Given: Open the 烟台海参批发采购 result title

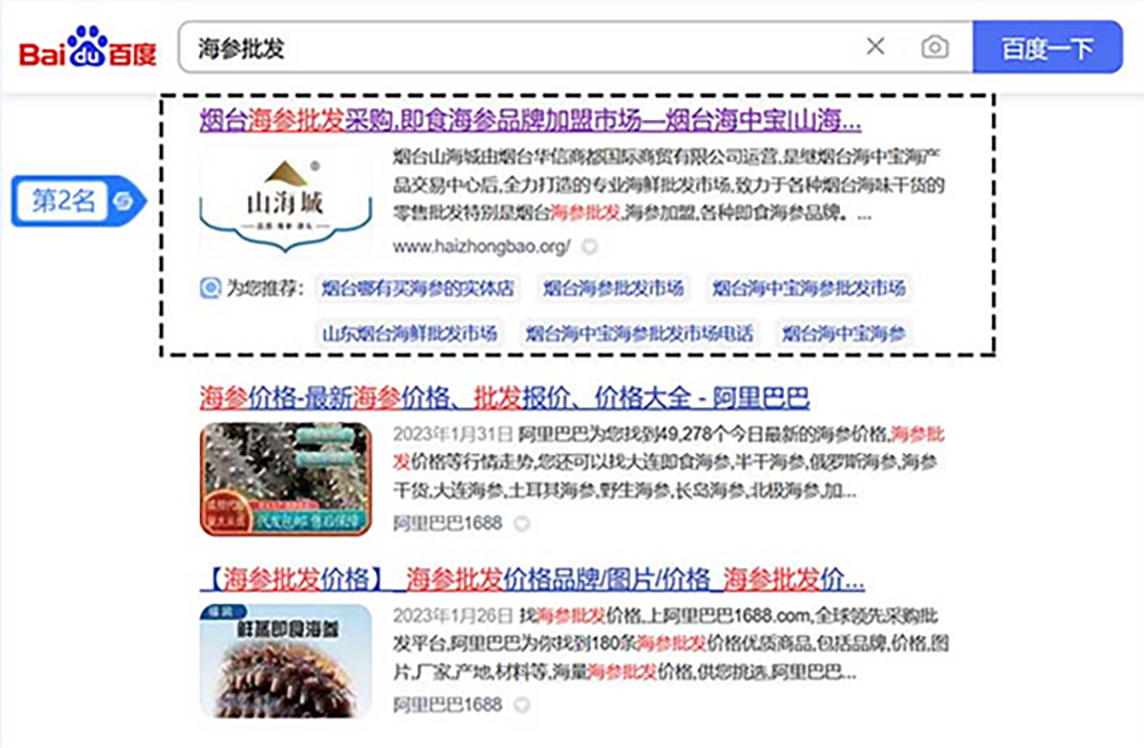Looking at the screenshot, I should pos(530,122).
